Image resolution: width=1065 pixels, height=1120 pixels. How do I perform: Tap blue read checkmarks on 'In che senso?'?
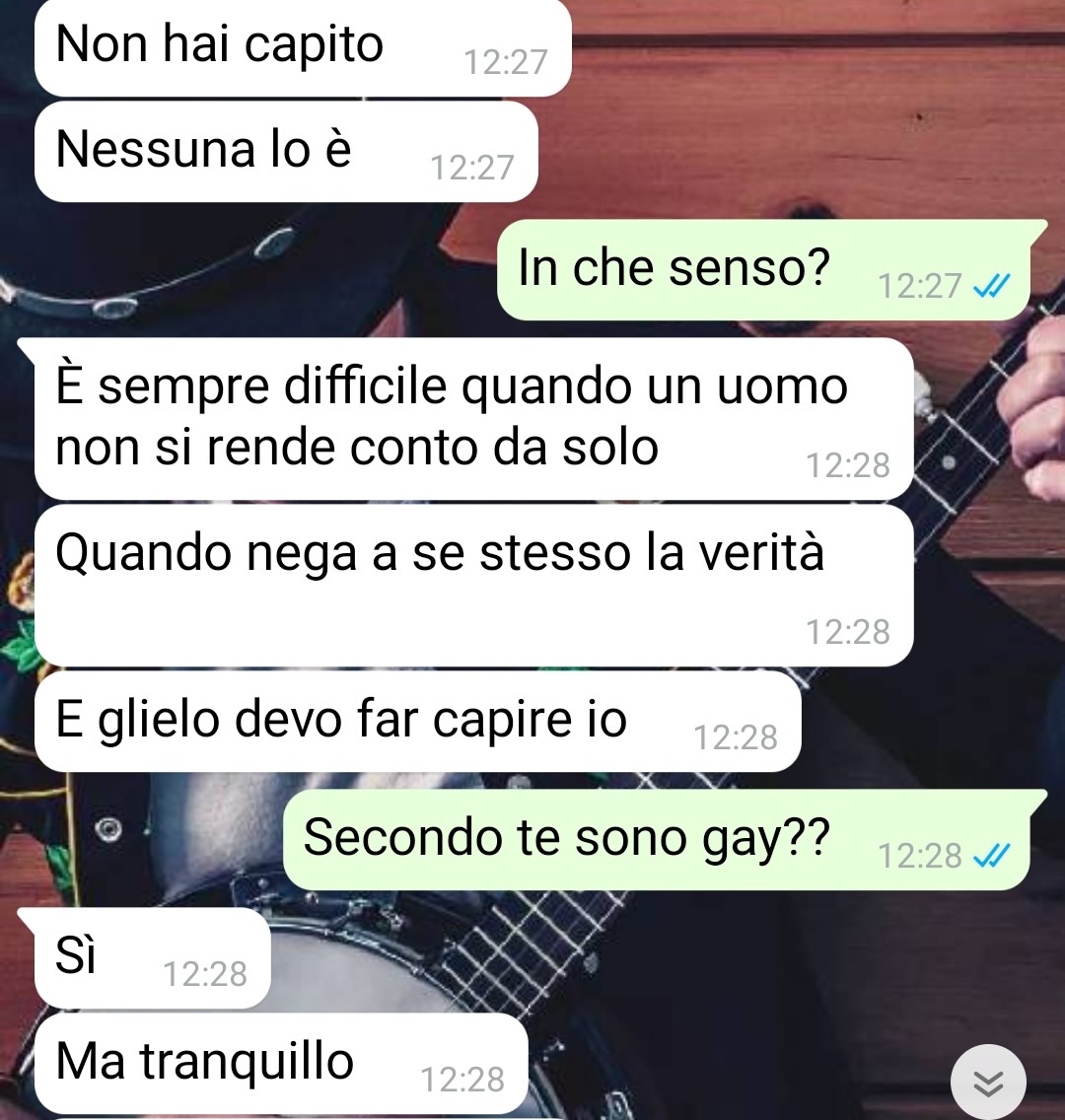click(991, 286)
